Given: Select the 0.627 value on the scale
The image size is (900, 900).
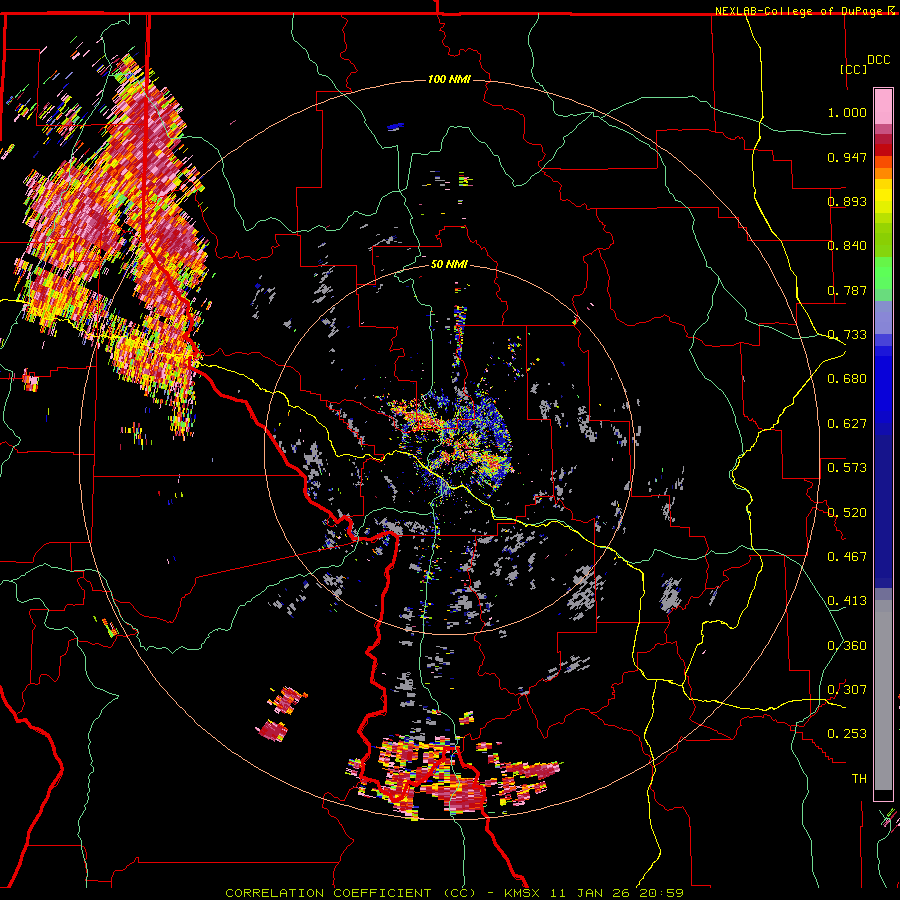Looking at the screenshot, I should pyautogui.click(x=847, y=424).
